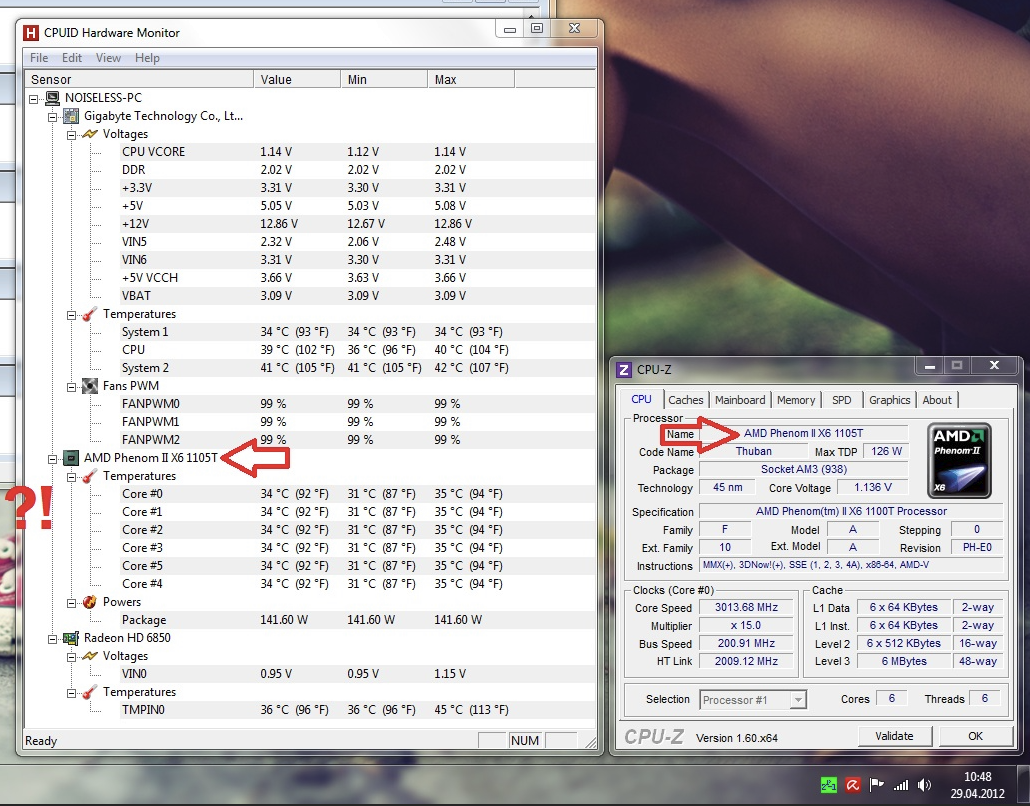Click the Powers flame icon
The image size is (1030, 806).
(x=90, y=602)
